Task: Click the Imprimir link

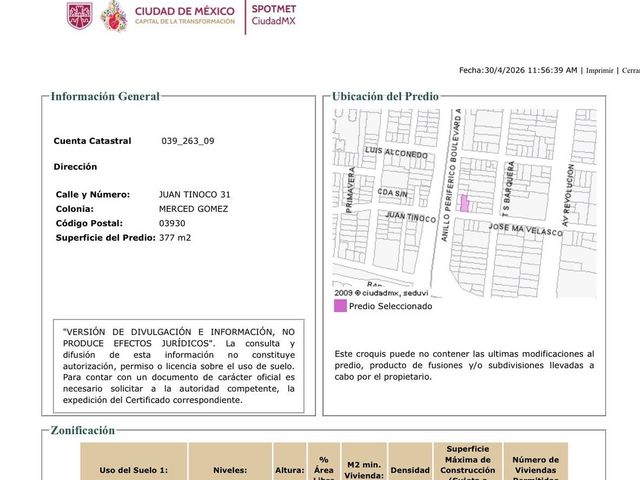Action: (x=600, y=70)
